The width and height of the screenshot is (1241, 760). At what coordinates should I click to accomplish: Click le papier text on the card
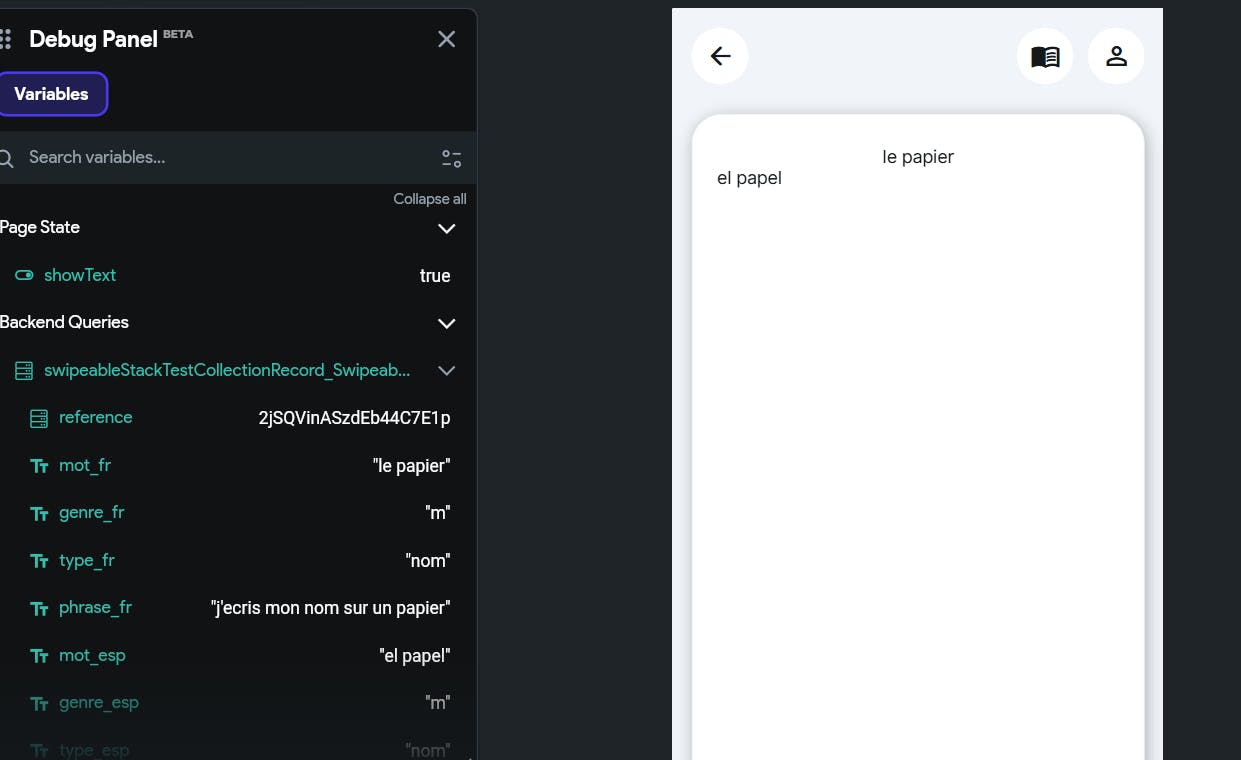point(918,157)
